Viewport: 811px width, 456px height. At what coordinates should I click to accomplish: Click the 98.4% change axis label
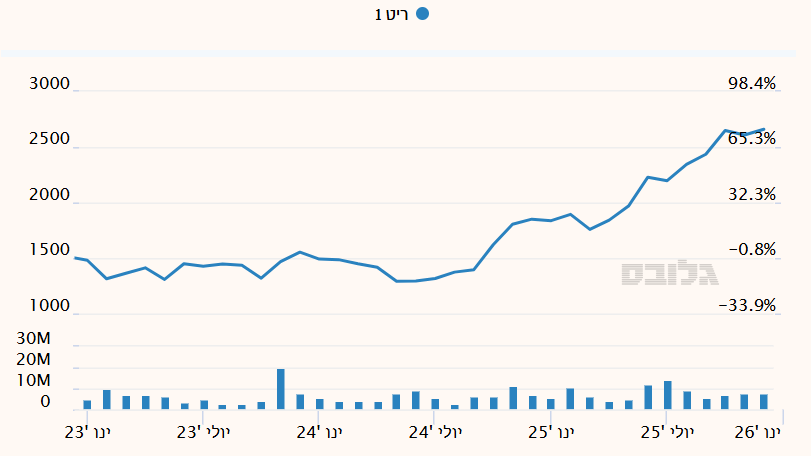[x=752, y=84]
